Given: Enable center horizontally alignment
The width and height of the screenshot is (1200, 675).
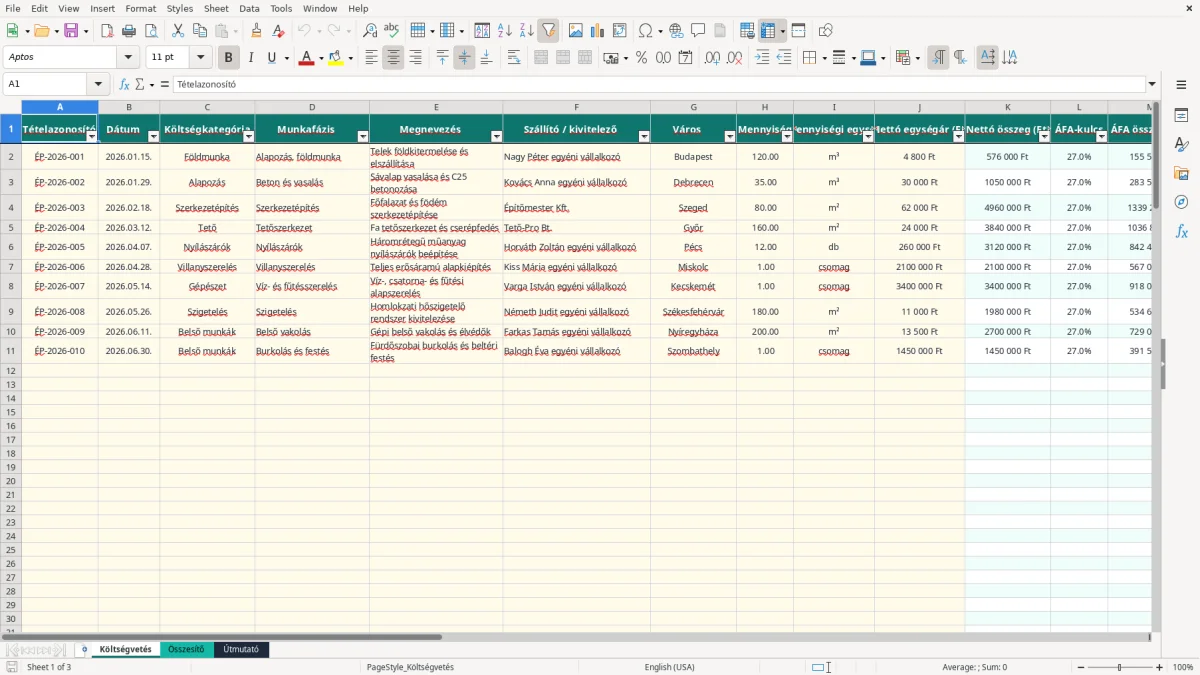Looking at the screenshot, I should point(393,58).
